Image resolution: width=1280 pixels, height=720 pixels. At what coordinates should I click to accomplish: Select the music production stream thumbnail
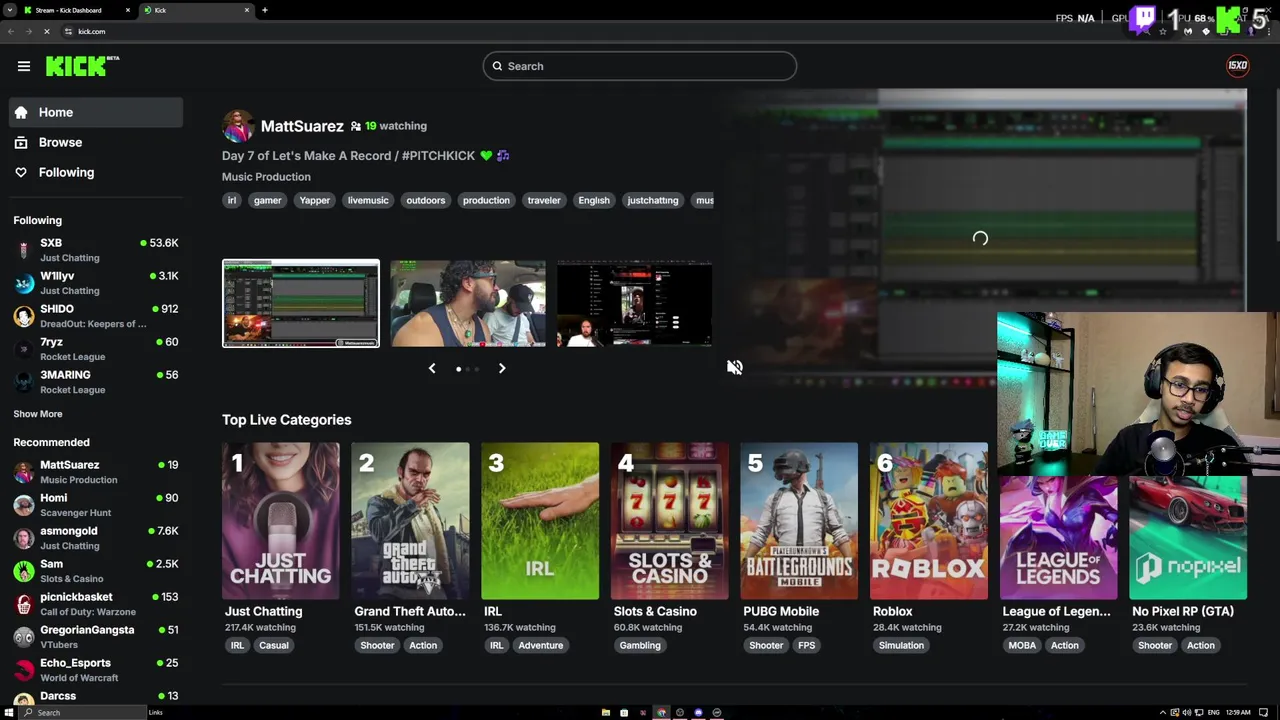pos(301,303)
